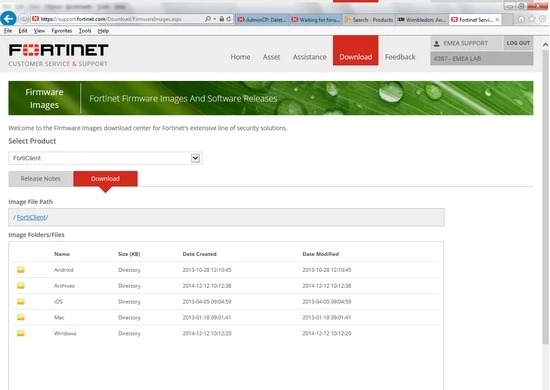The width and height of the screenshot is (550, 390).
Task: Open the Mac folder icon
Action: (x=21, y=317)
